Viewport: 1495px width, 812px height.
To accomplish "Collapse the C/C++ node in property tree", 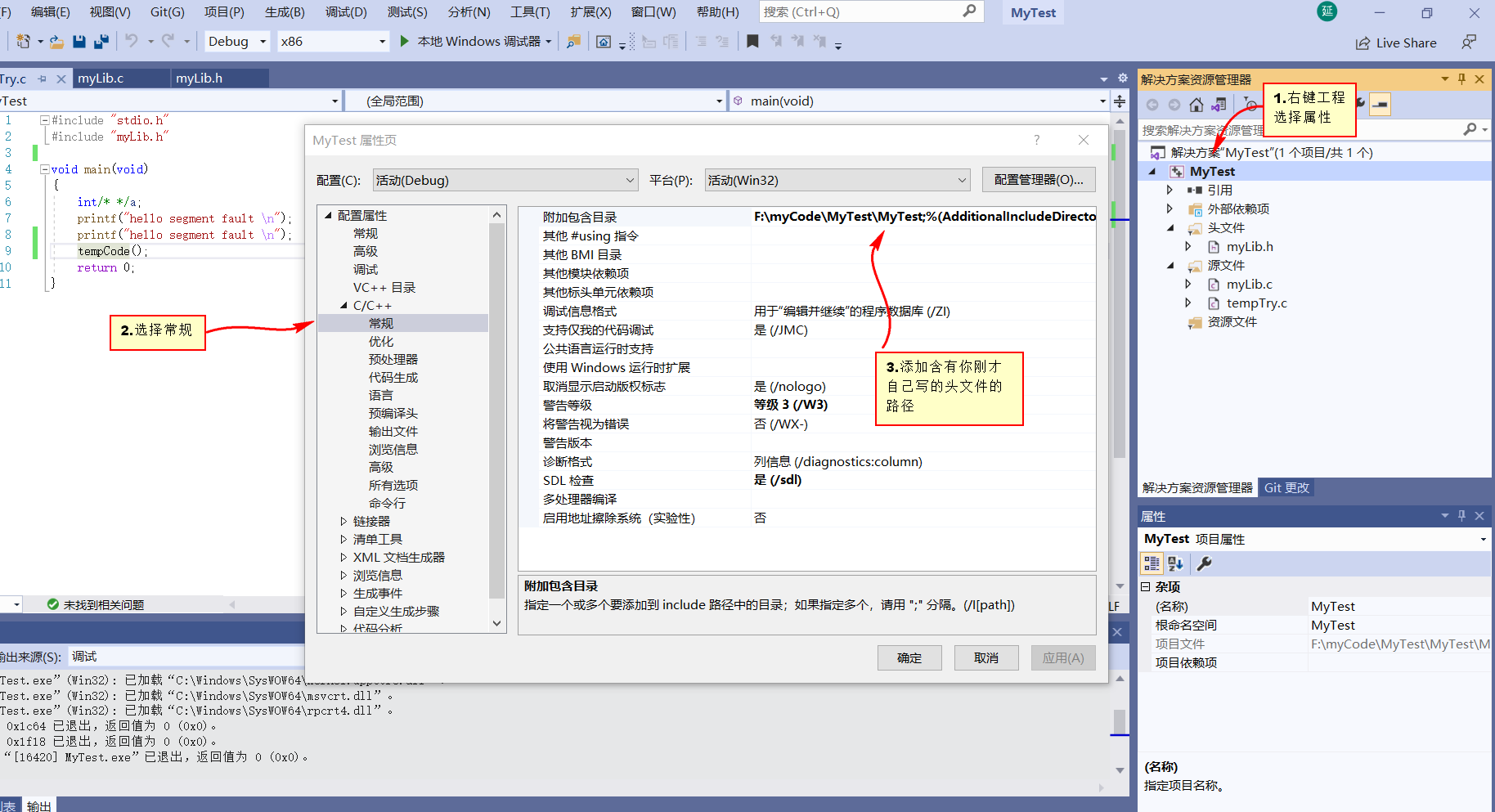I will (344, 305).
